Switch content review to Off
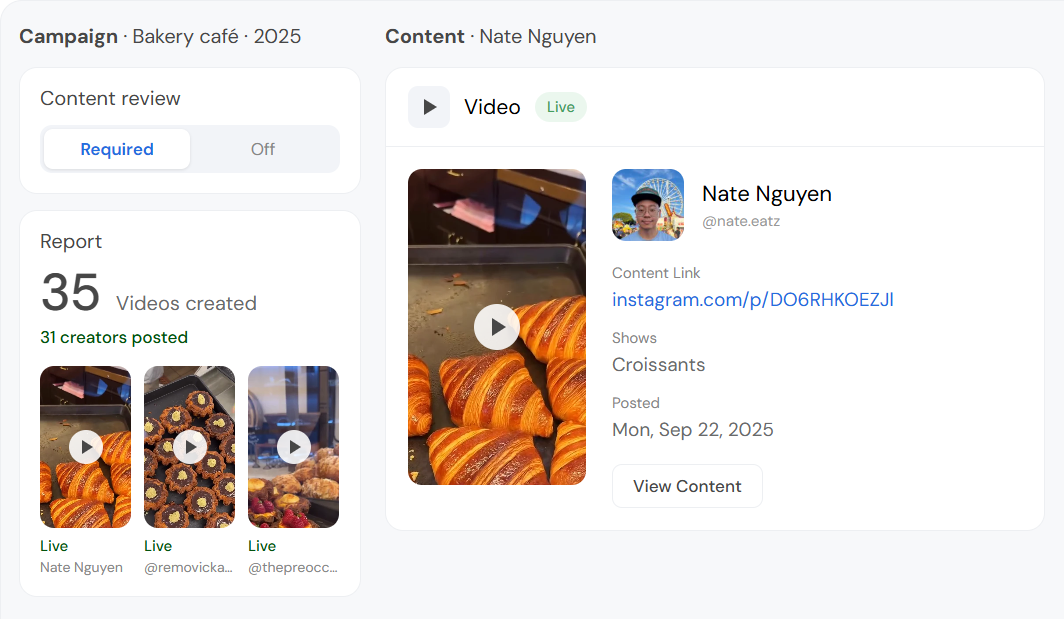 click(263, 149)
